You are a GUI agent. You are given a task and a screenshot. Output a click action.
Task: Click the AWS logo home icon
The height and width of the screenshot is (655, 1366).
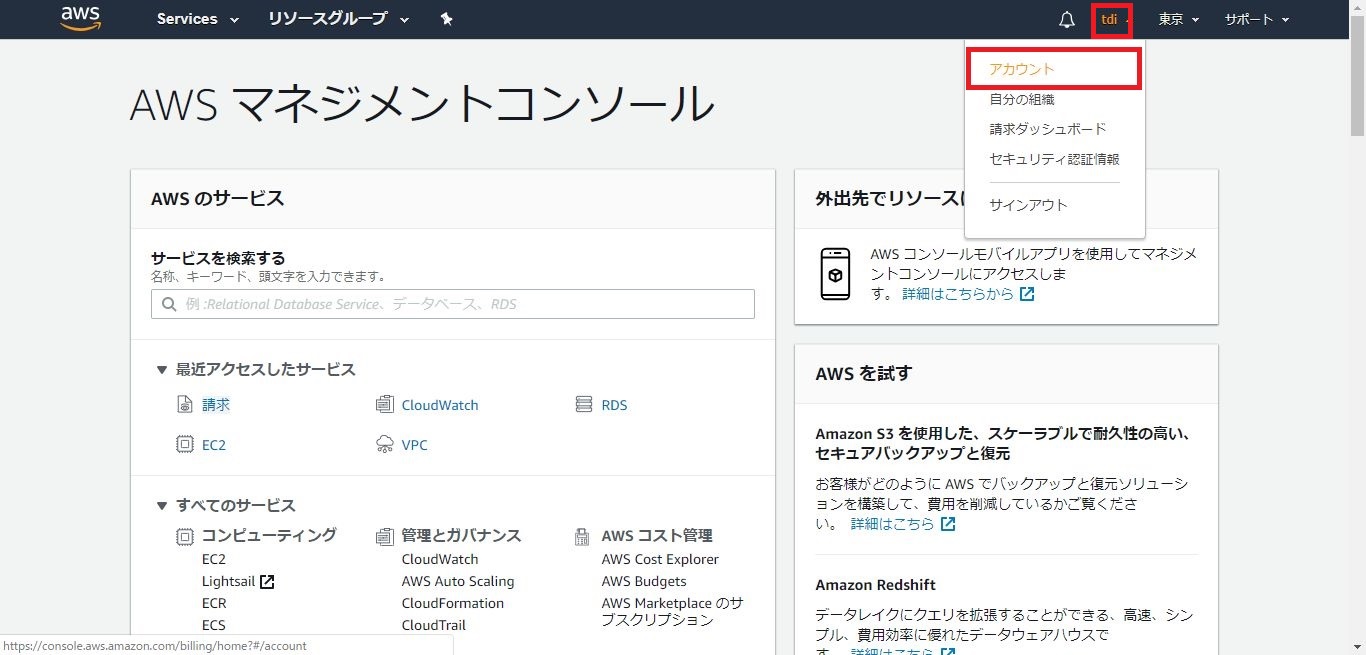tap(81, 19)
